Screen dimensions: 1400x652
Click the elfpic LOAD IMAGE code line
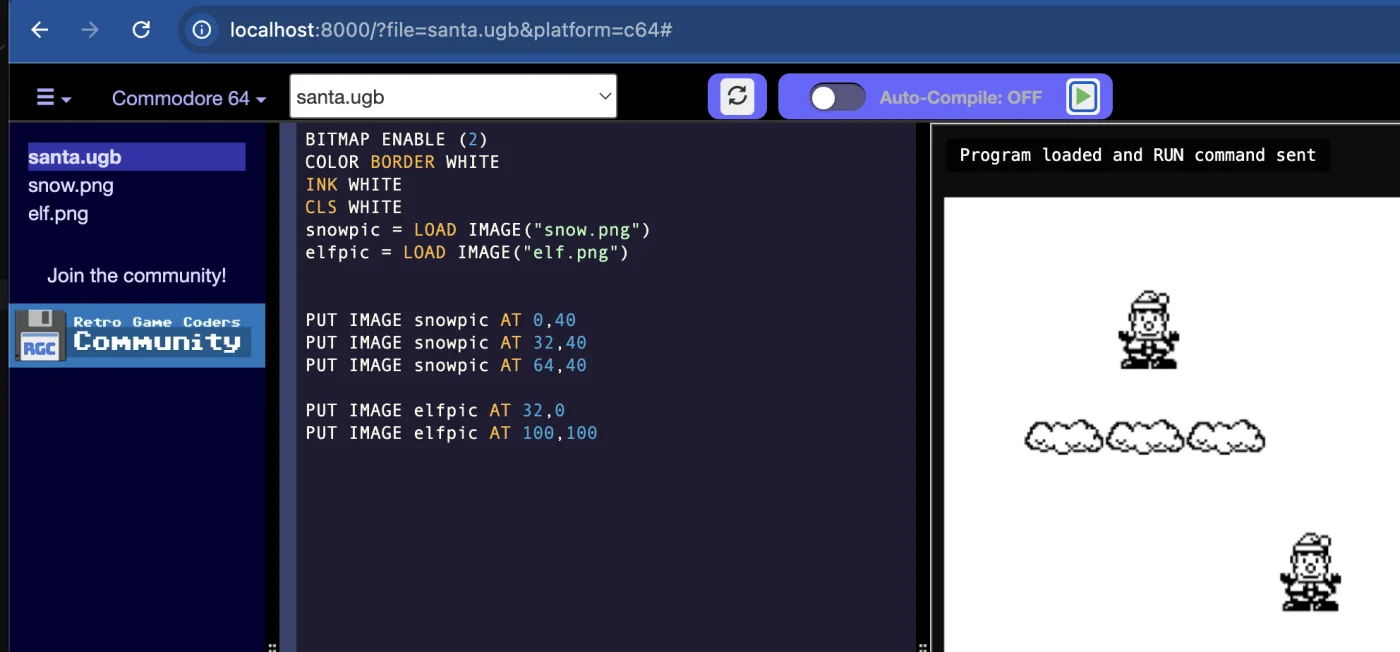point(467,252)
